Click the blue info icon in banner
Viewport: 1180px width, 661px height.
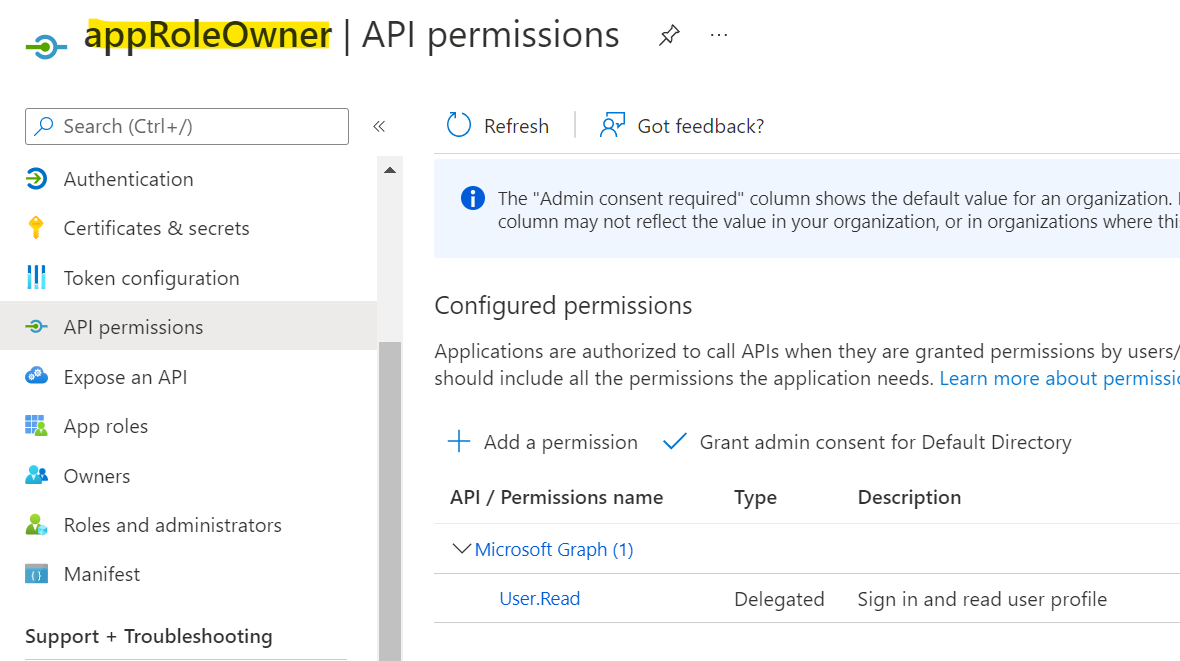coord(473,198)
